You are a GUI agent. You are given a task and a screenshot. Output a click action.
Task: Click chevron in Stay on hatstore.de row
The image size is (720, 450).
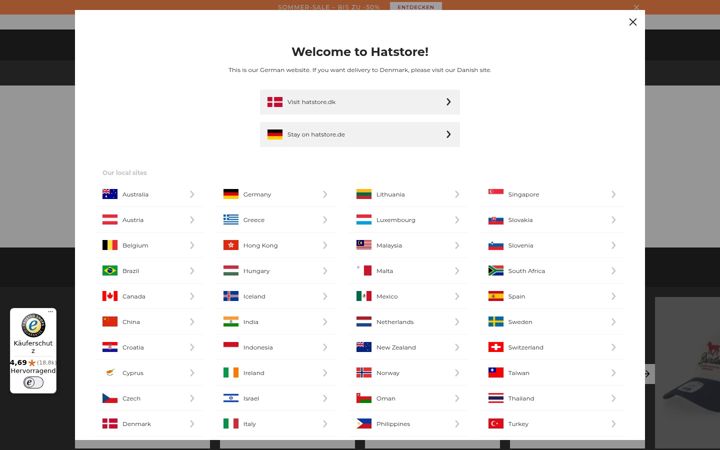[449, 135]
